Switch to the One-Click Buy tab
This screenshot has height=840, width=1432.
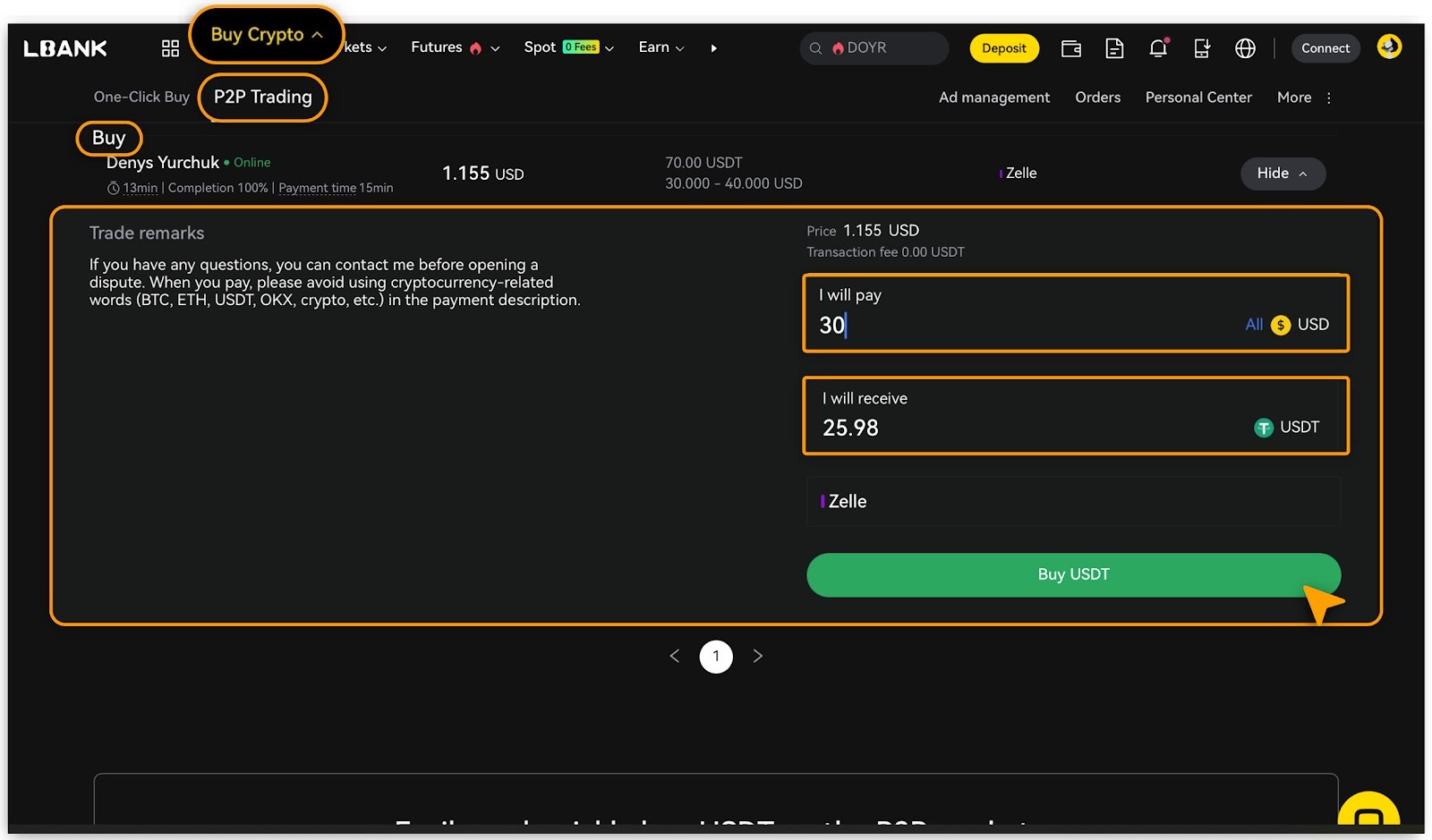(141, 98)
